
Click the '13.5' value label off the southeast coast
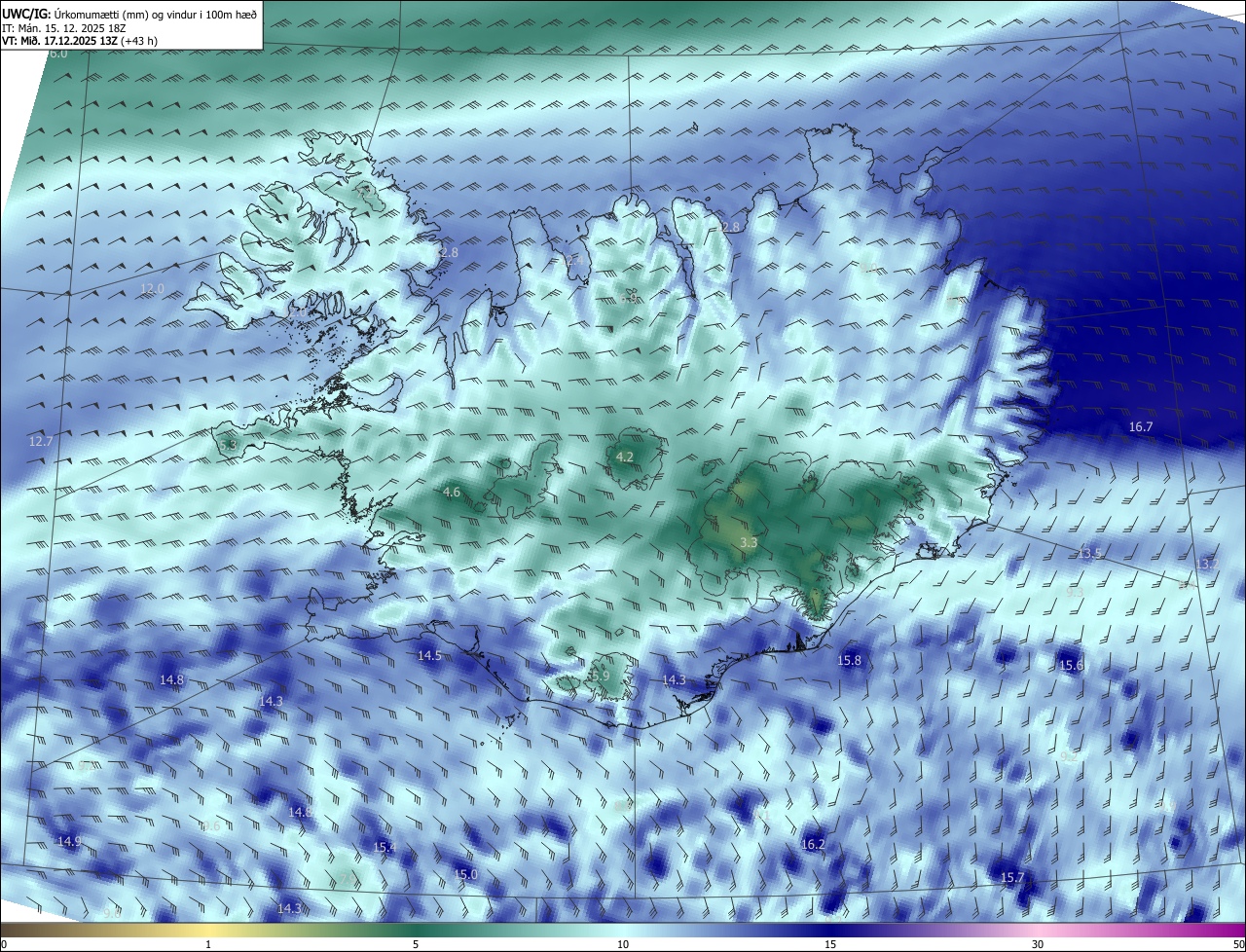click(1089, 554)
